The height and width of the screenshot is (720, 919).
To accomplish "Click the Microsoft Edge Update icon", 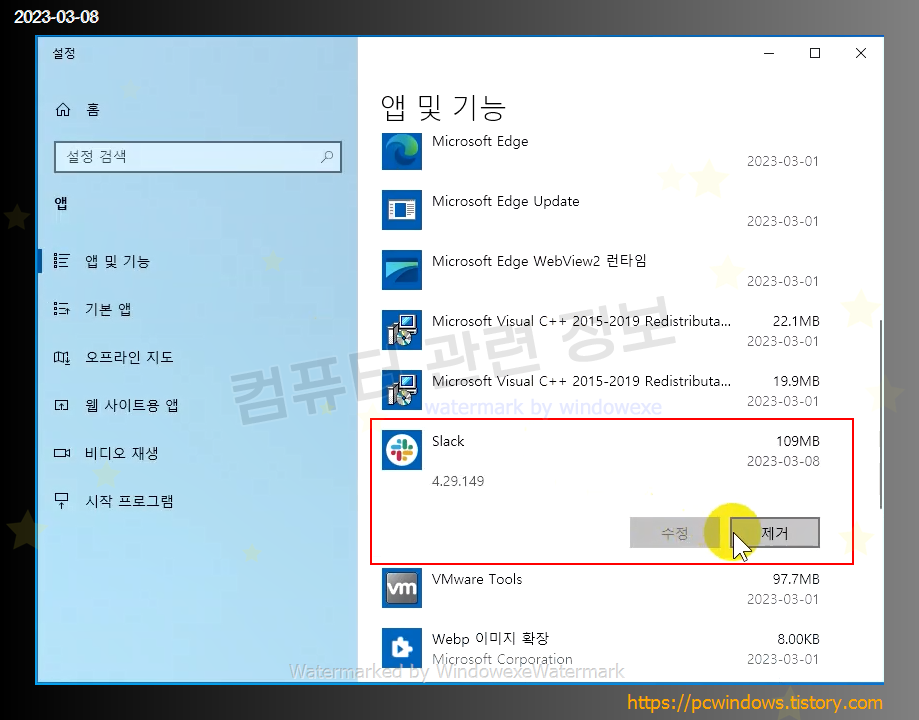I will 401,210.
